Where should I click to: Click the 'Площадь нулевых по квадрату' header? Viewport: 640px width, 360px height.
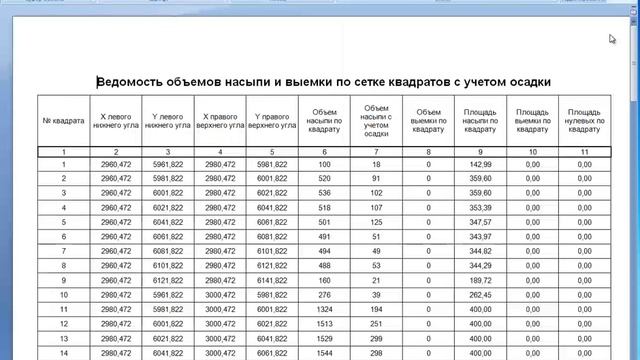584,121
